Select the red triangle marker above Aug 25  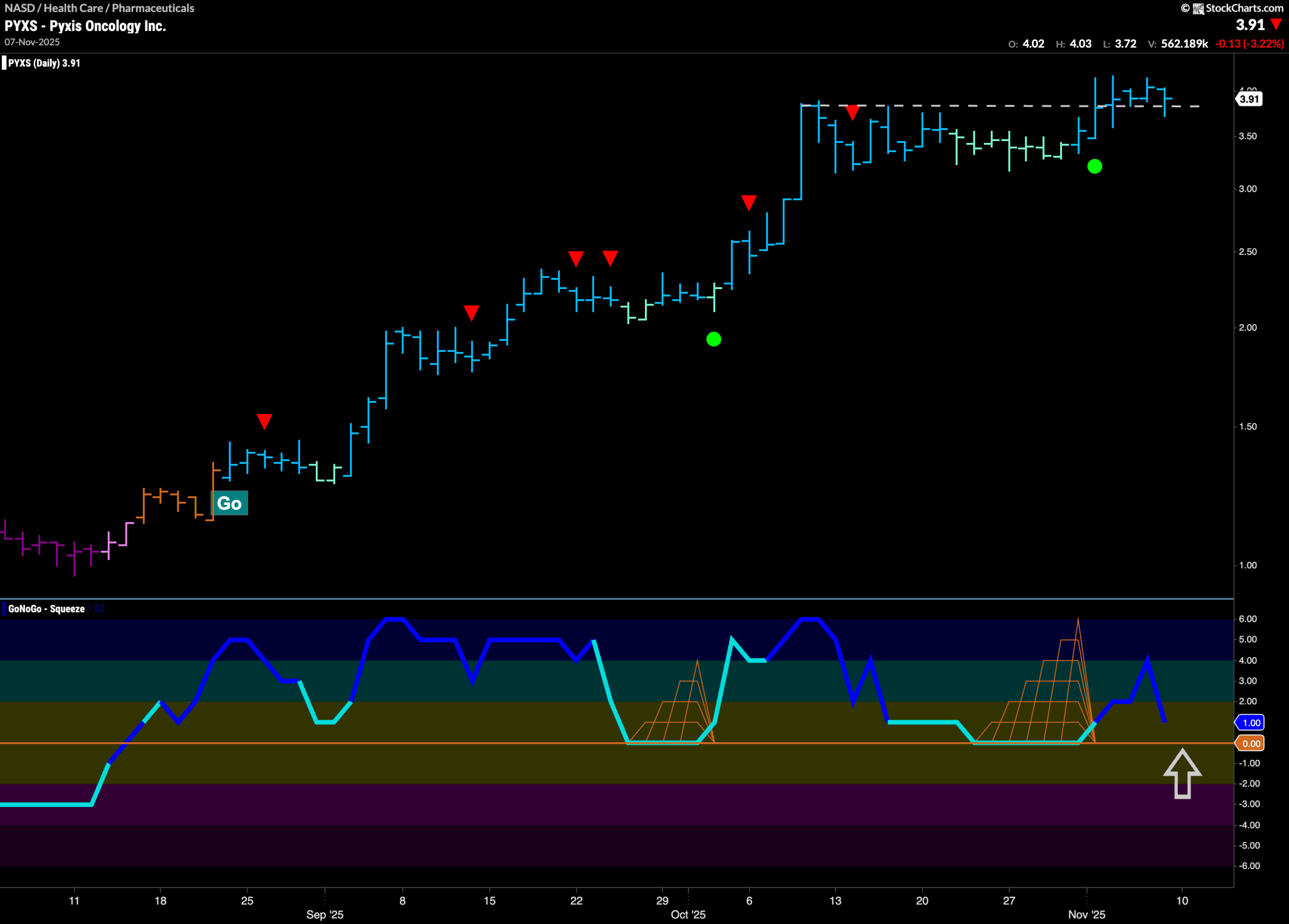point(264,421)
